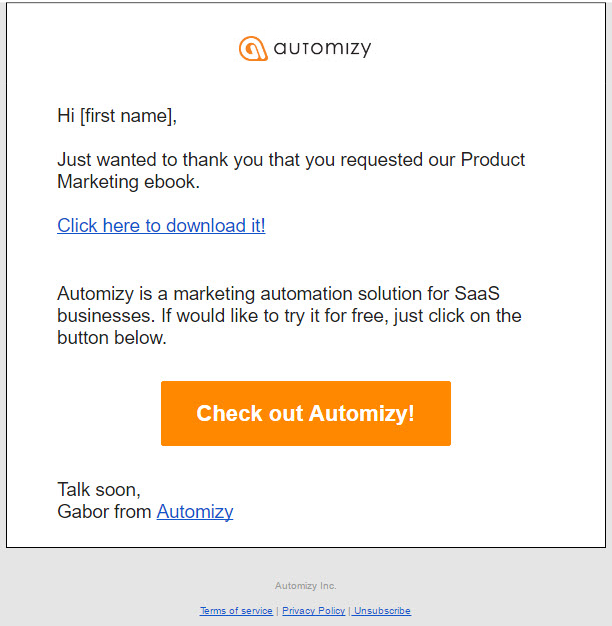Click the orange Automizy logo icon
612x626 pixels.
click(x=253, y=48)
